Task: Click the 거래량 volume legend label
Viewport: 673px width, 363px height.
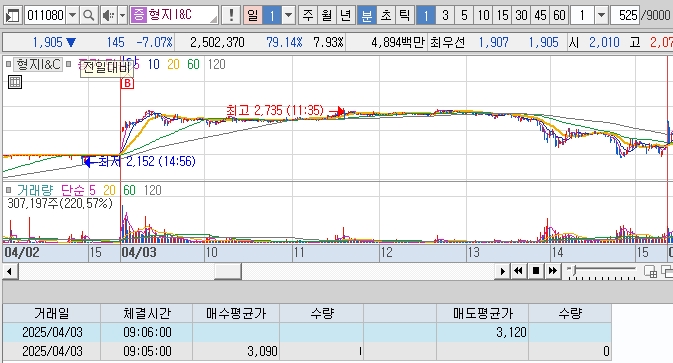Action: pyautogui.click(x=35, y=190)
